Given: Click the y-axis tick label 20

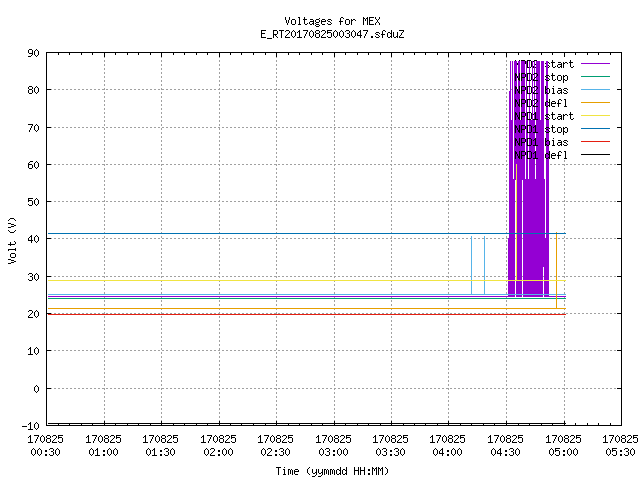Looking at the screenshot, I should coord(33,314).
